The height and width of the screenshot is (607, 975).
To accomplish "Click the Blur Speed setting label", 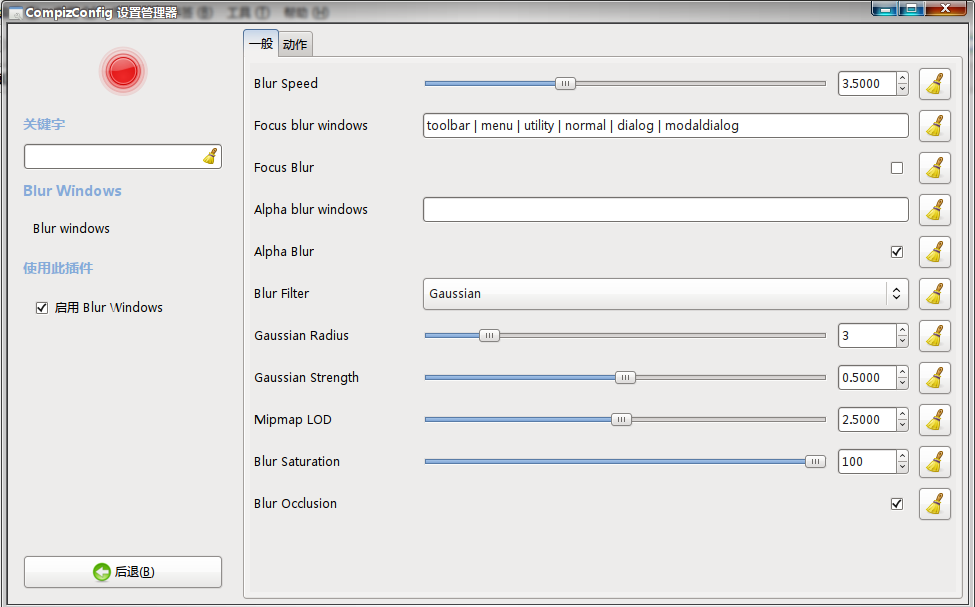I will point(285,83).
